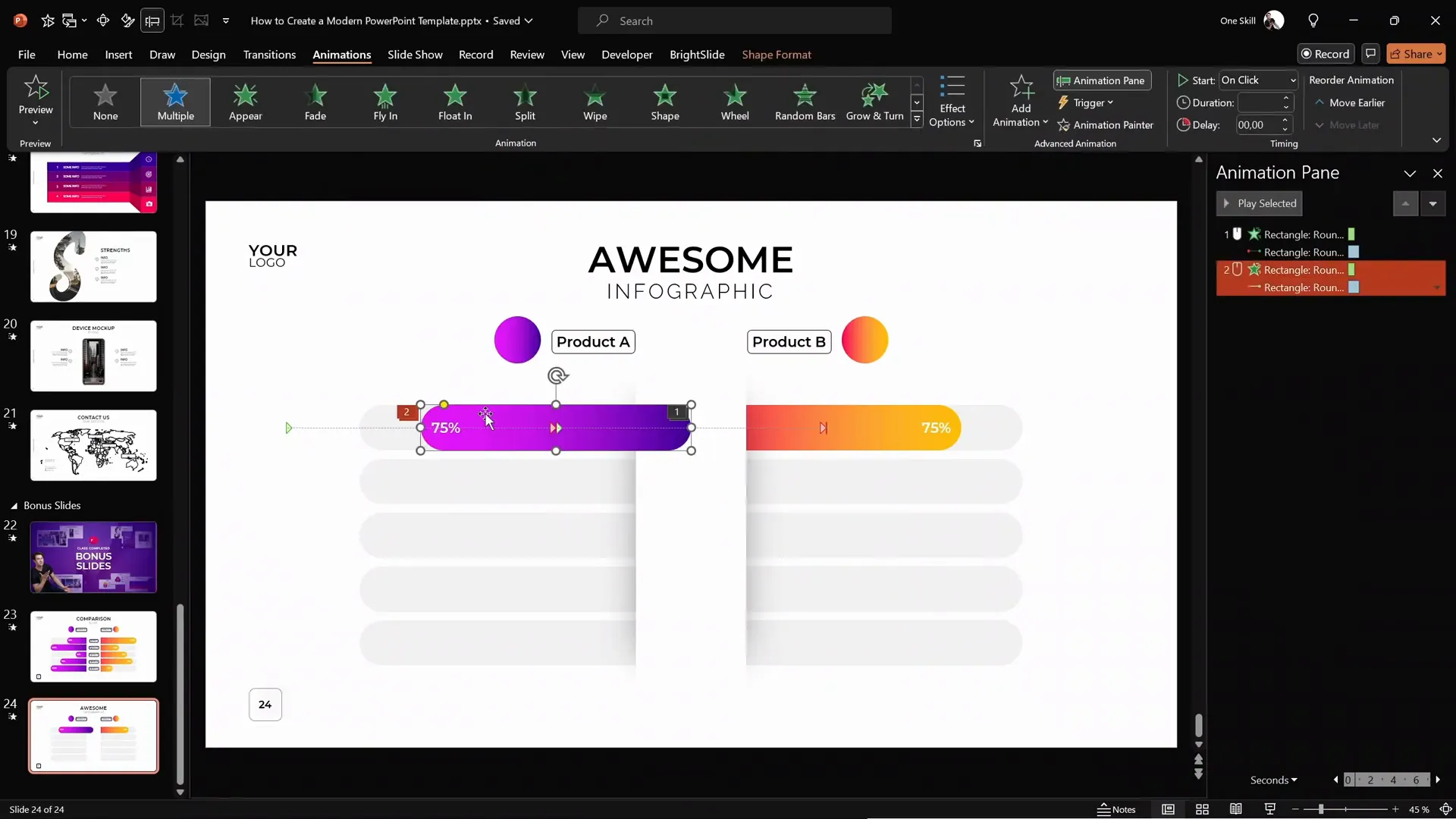Open the Seconds zoom dropdown
This screenshot has width=1456, height=819.
pos(1273,780)
